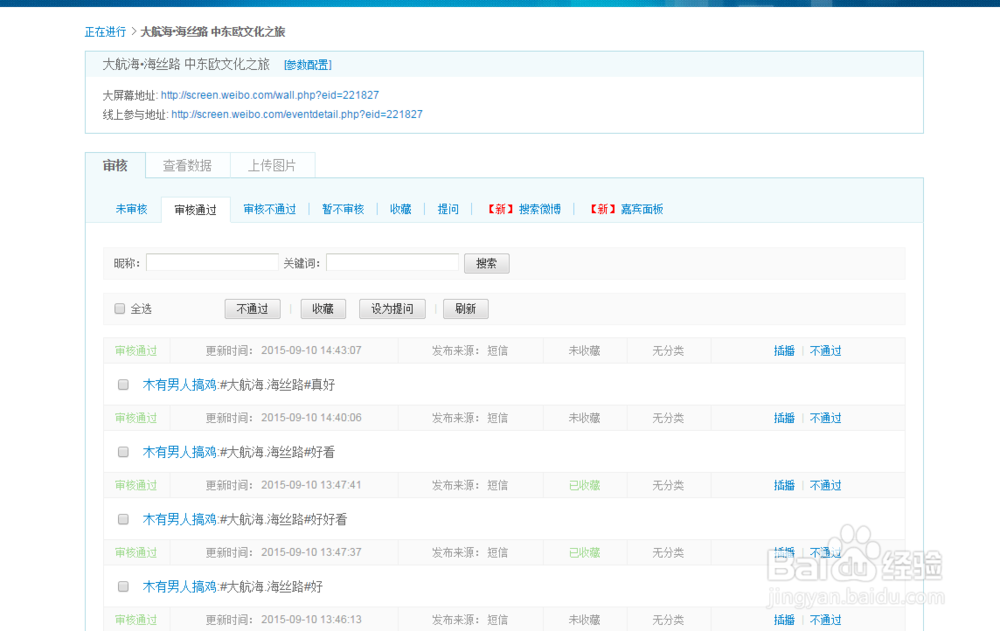Check the box for the 好好看 message
Viewport: 1000px width, 631px height.
click(123, 519)
